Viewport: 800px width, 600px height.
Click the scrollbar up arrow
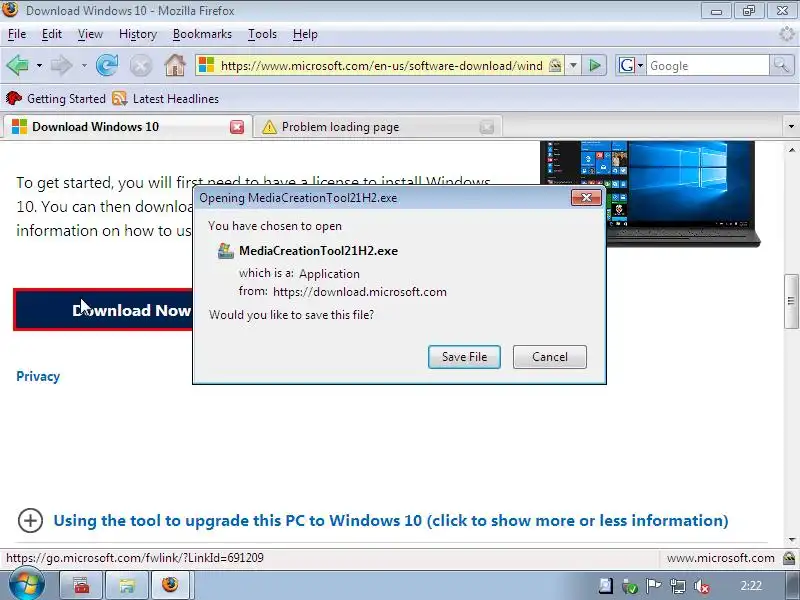(x=791, y=149)
